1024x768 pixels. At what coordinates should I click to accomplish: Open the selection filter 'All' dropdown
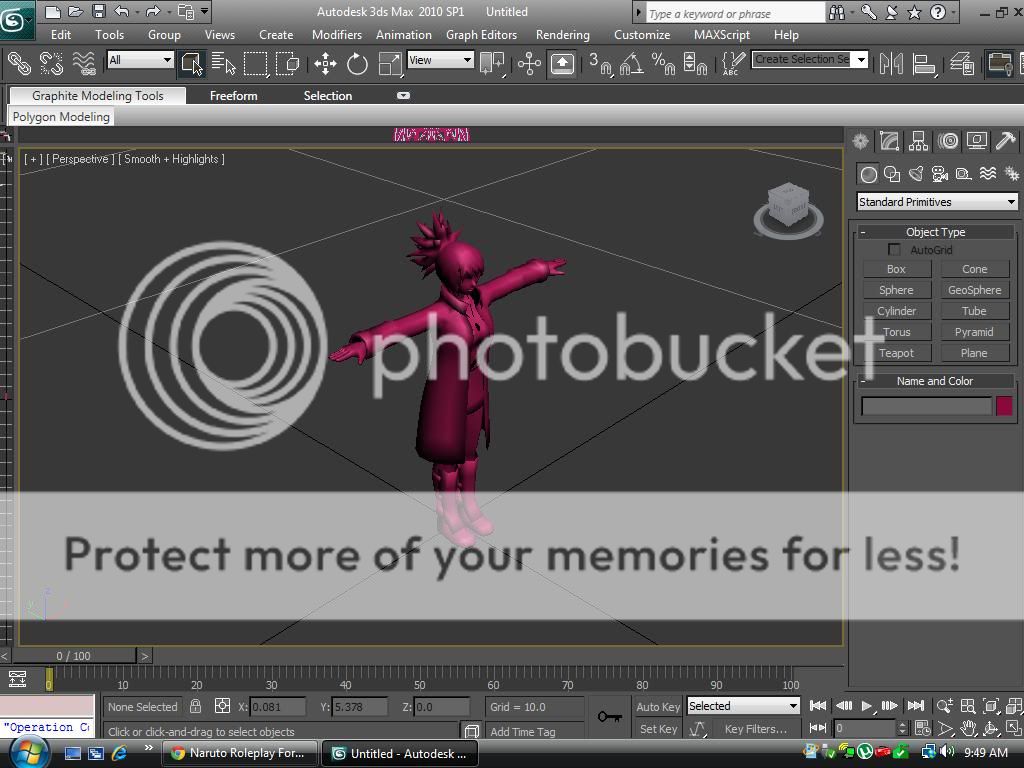pyautogui.click(x=140, y=60)
